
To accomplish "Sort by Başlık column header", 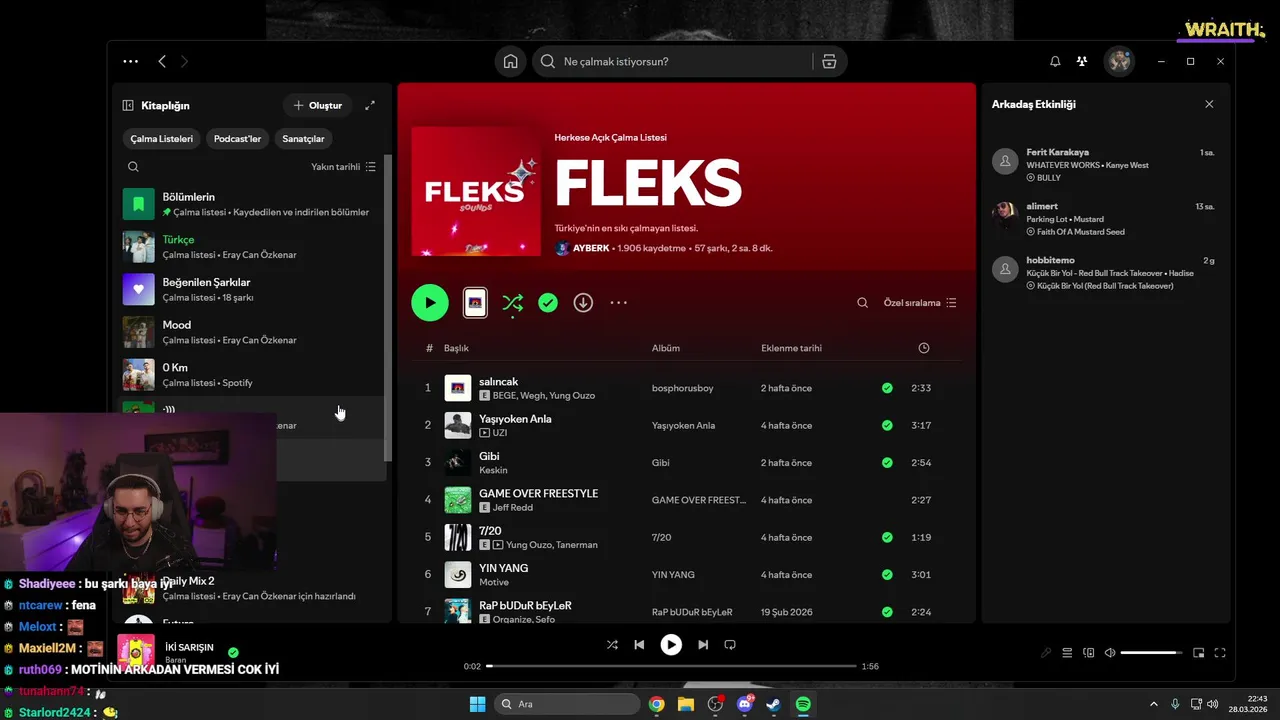I will tap(456, 348).
